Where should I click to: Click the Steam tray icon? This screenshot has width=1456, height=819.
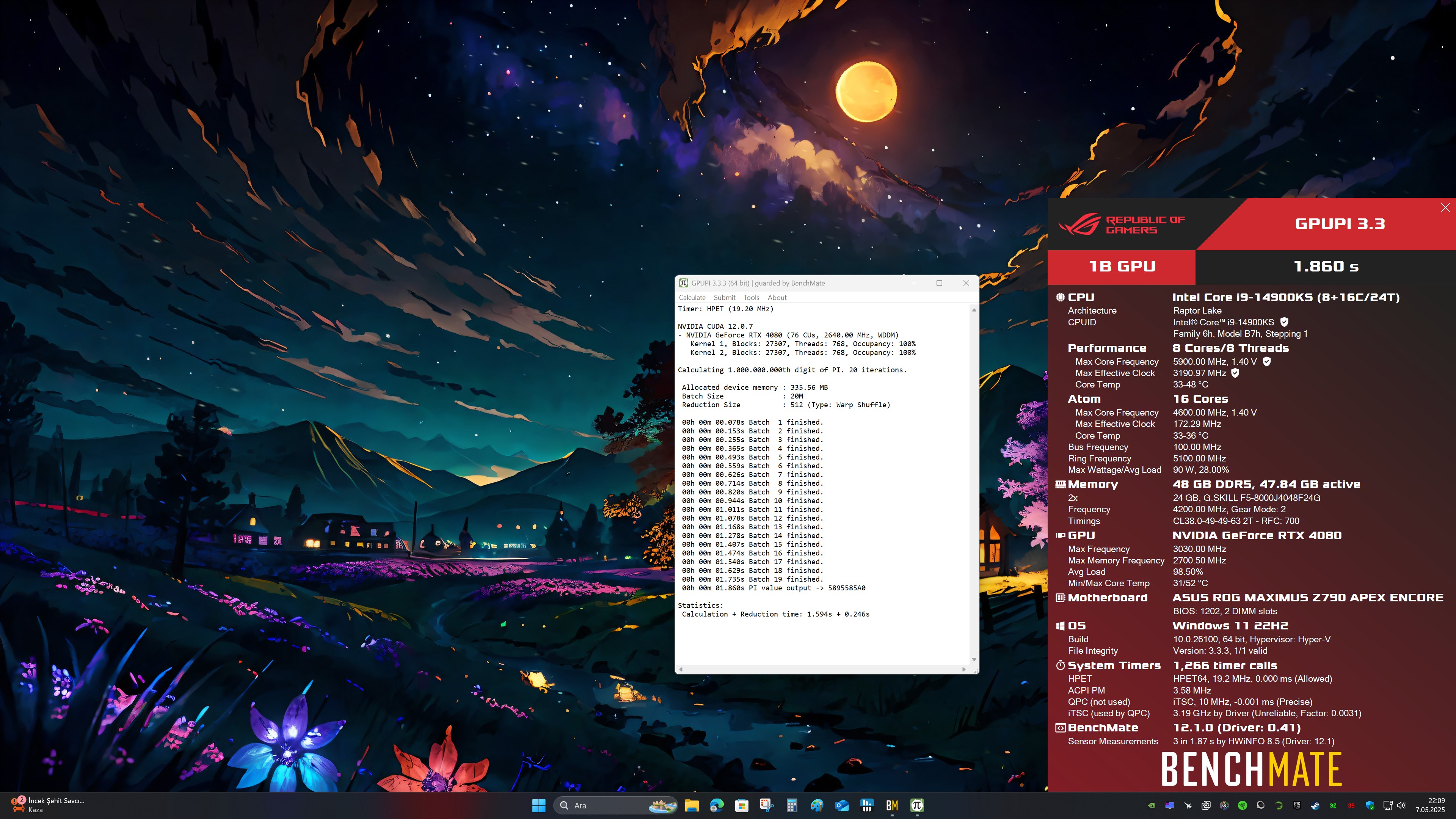tap(1315, 805)
